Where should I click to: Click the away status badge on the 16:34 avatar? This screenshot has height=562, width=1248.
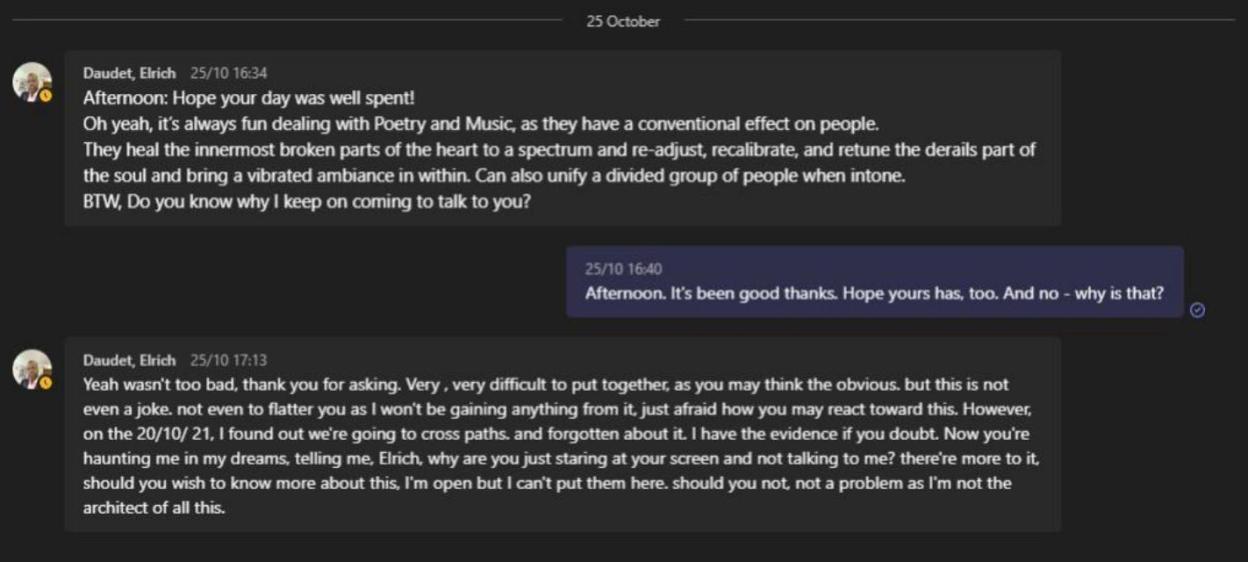tap(46, 95)
